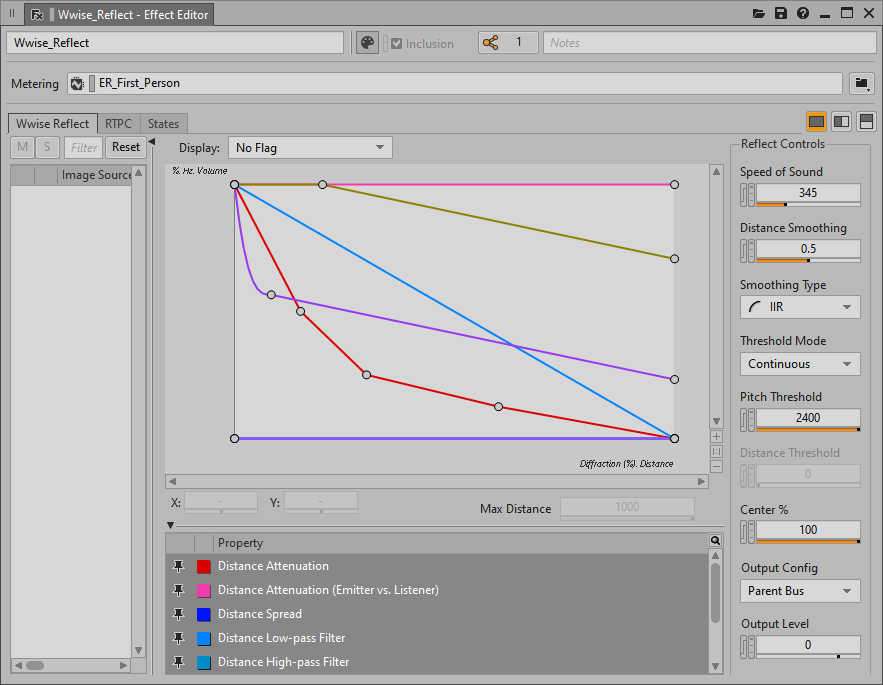
Task: Collapse the property list with the triangle expander
Action: click(x=170, y=526)
